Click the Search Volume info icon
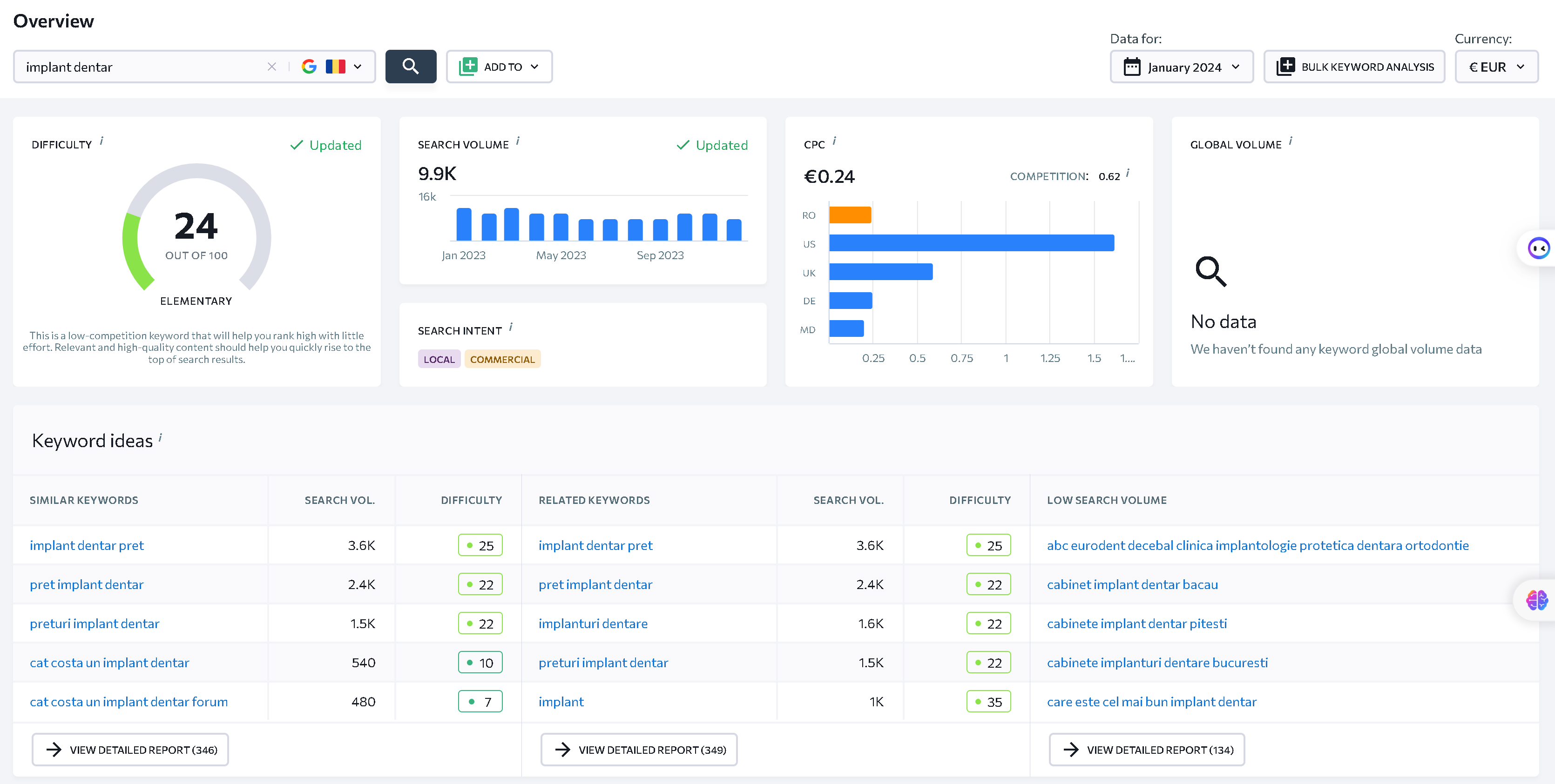The width and height of the screenshot is (1555, 784). pos(518,141)
